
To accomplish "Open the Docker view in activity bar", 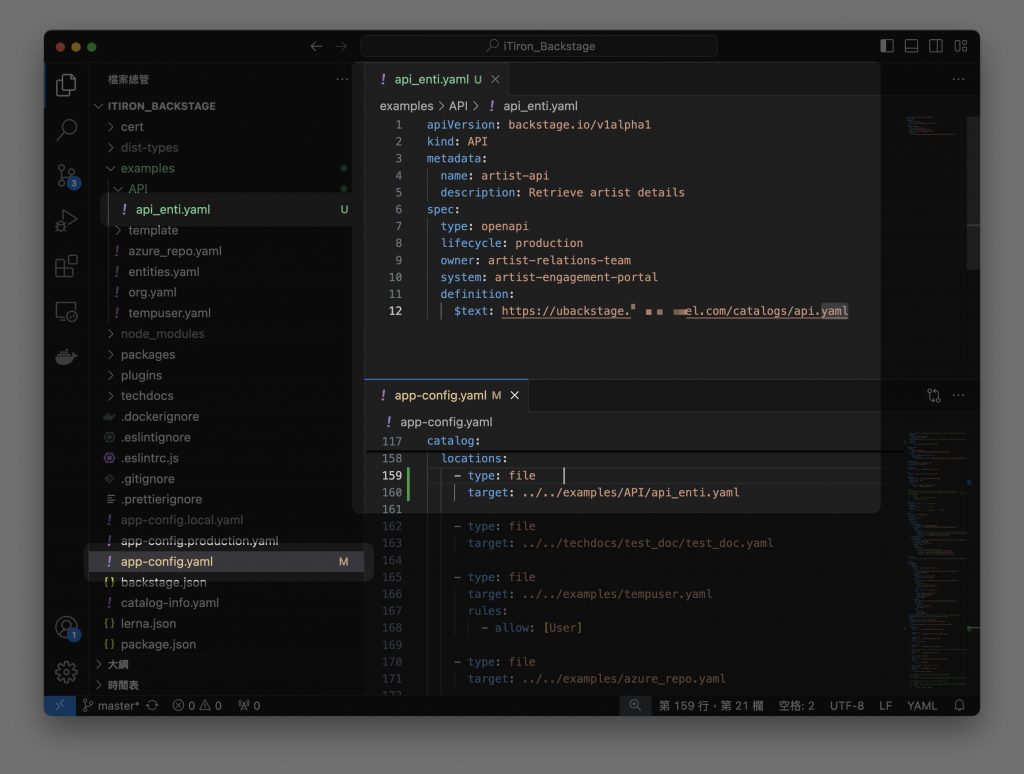I will pyautogui.click(x=66, y=357).
